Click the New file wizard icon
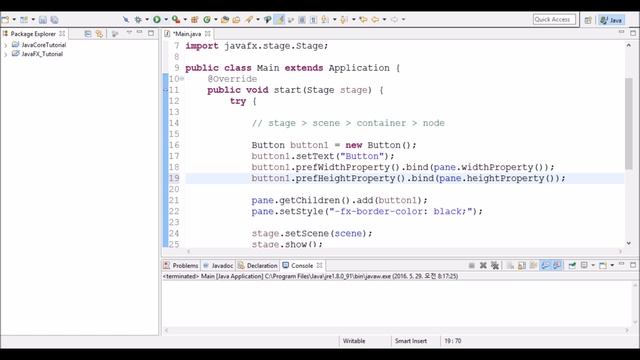The image size is (640, 360). 5,20
